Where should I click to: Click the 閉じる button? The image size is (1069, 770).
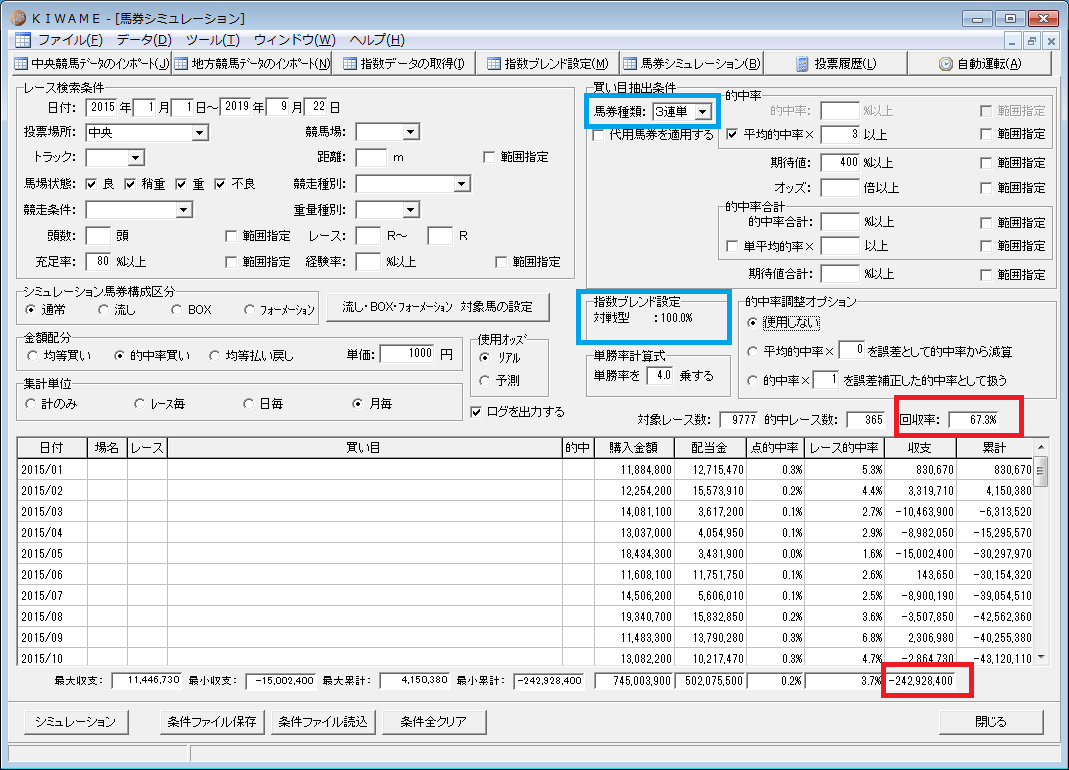(991, 722)
